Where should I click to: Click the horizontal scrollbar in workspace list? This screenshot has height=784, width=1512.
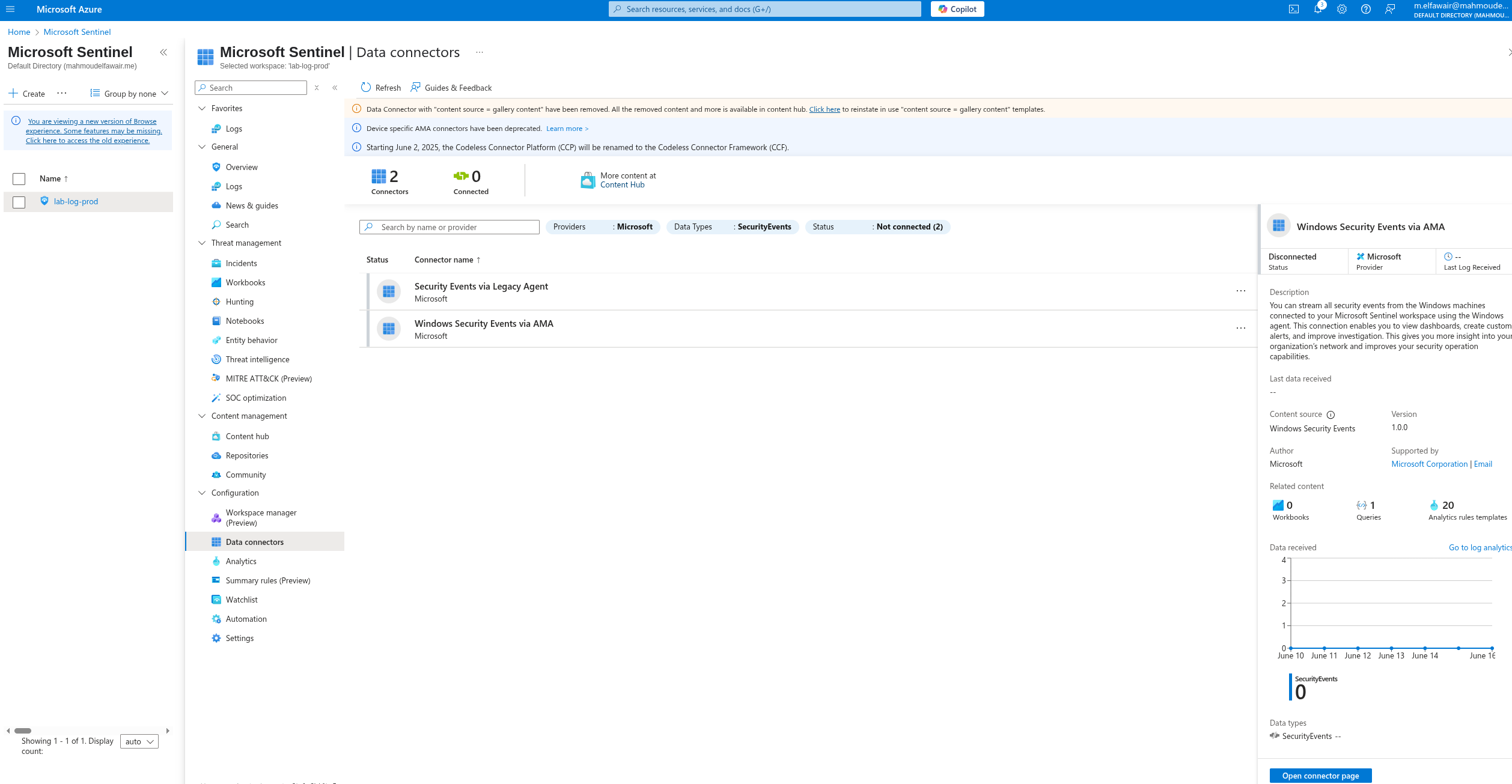click(x=23, y=731)
